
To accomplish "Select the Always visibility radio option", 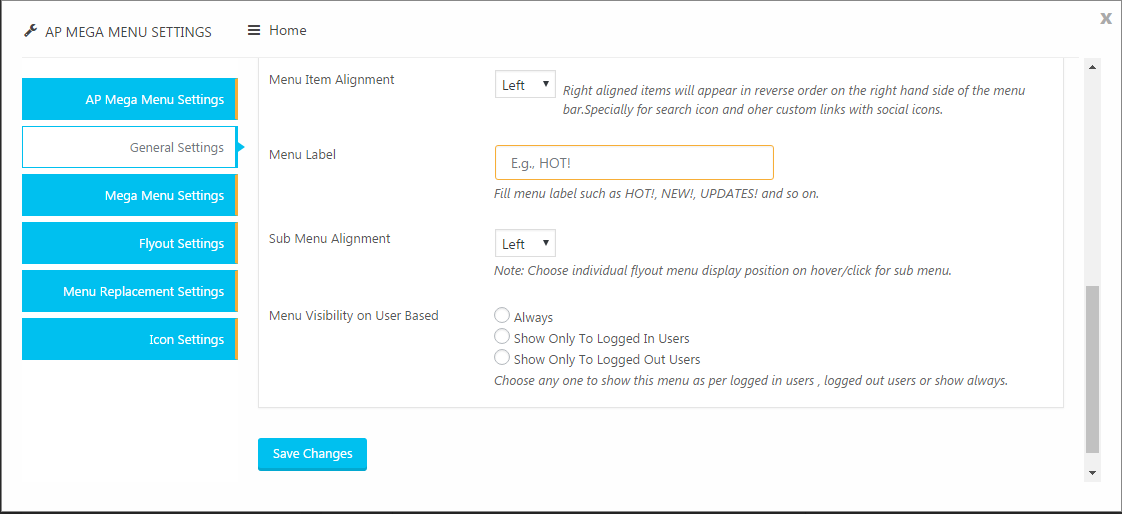I will click(x=502, y=315).
